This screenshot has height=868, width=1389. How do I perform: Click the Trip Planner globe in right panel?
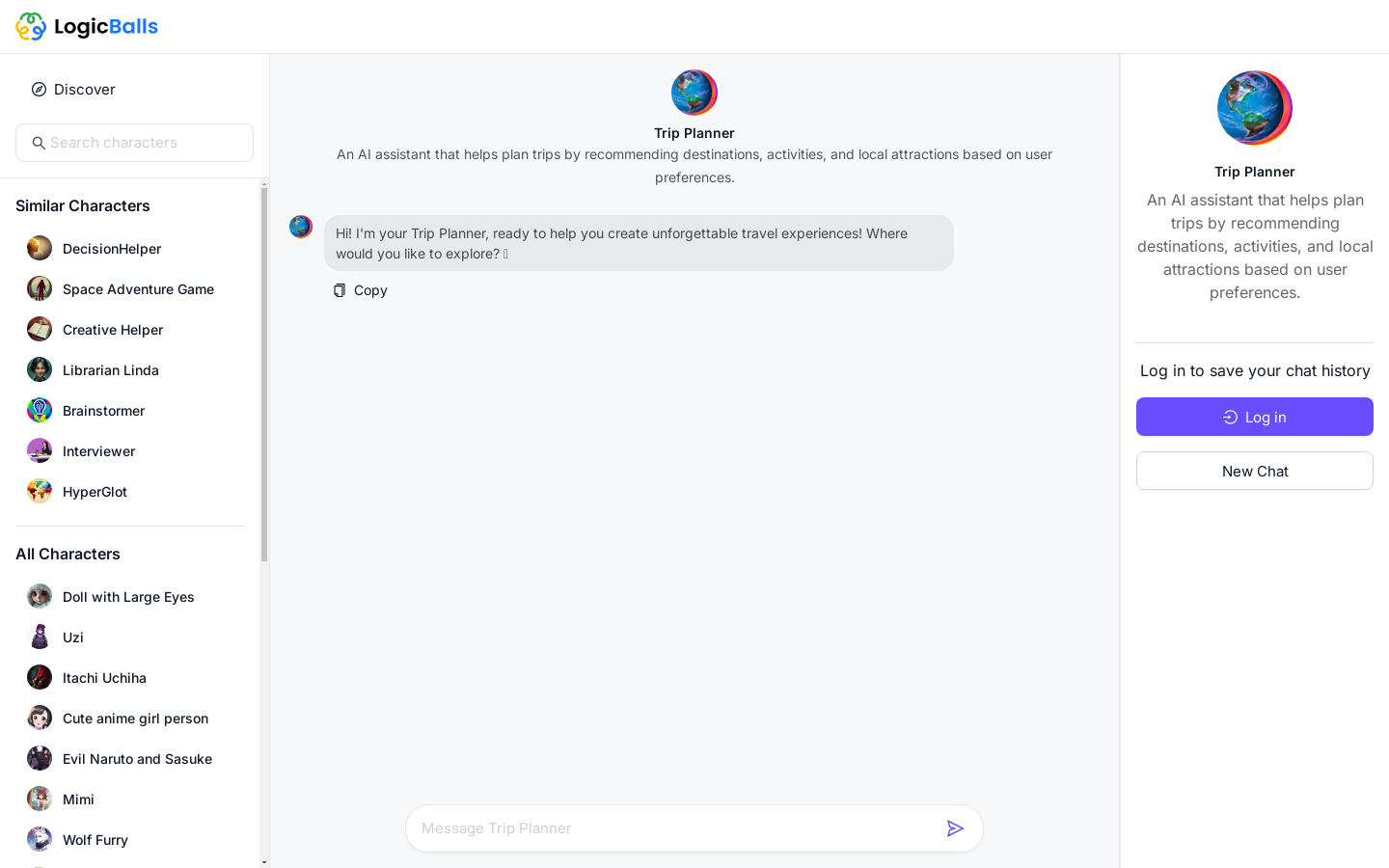[x=1255, y=108]
